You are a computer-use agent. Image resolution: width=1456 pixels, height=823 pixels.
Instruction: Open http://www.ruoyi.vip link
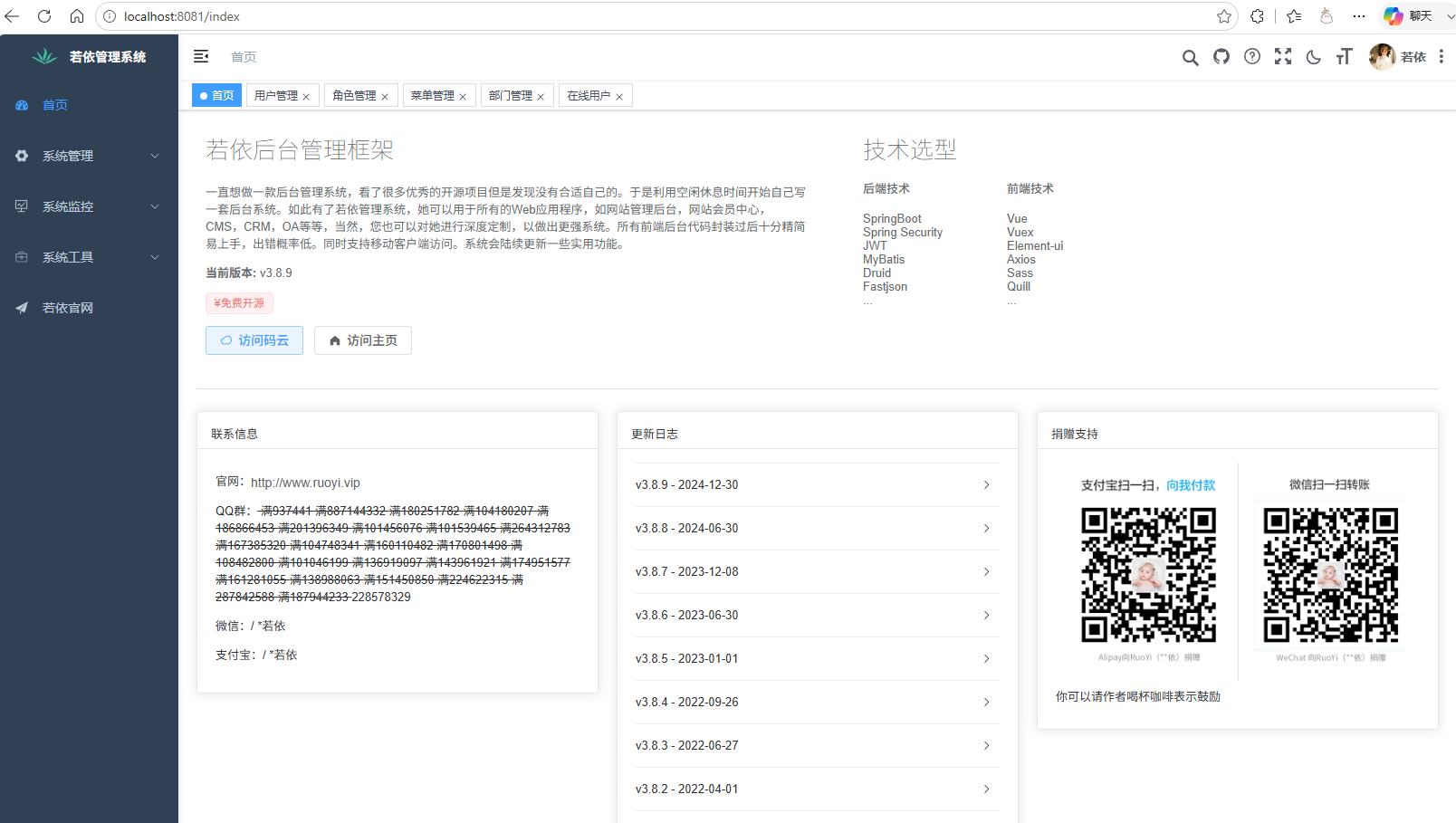pos(305,483)
